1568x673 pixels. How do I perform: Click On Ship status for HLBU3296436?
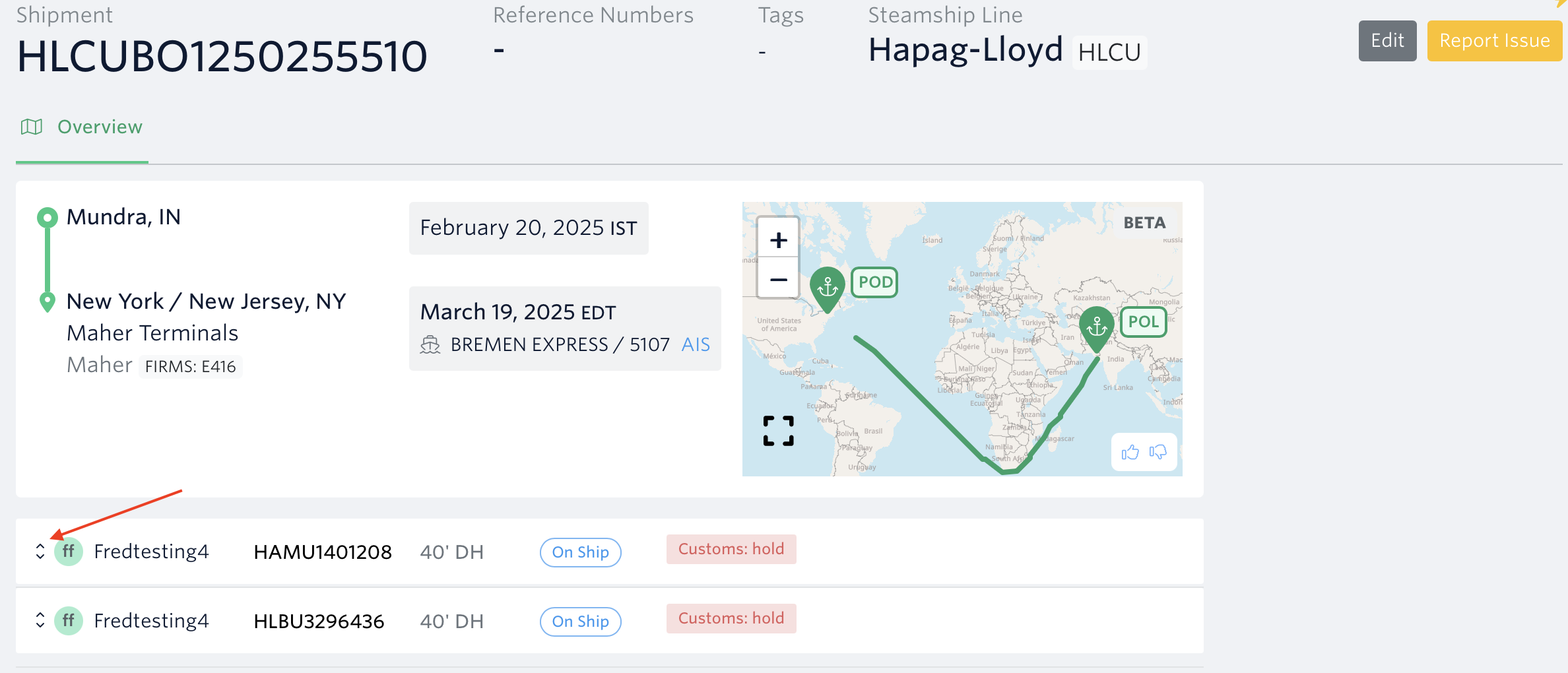click(580, 622)
